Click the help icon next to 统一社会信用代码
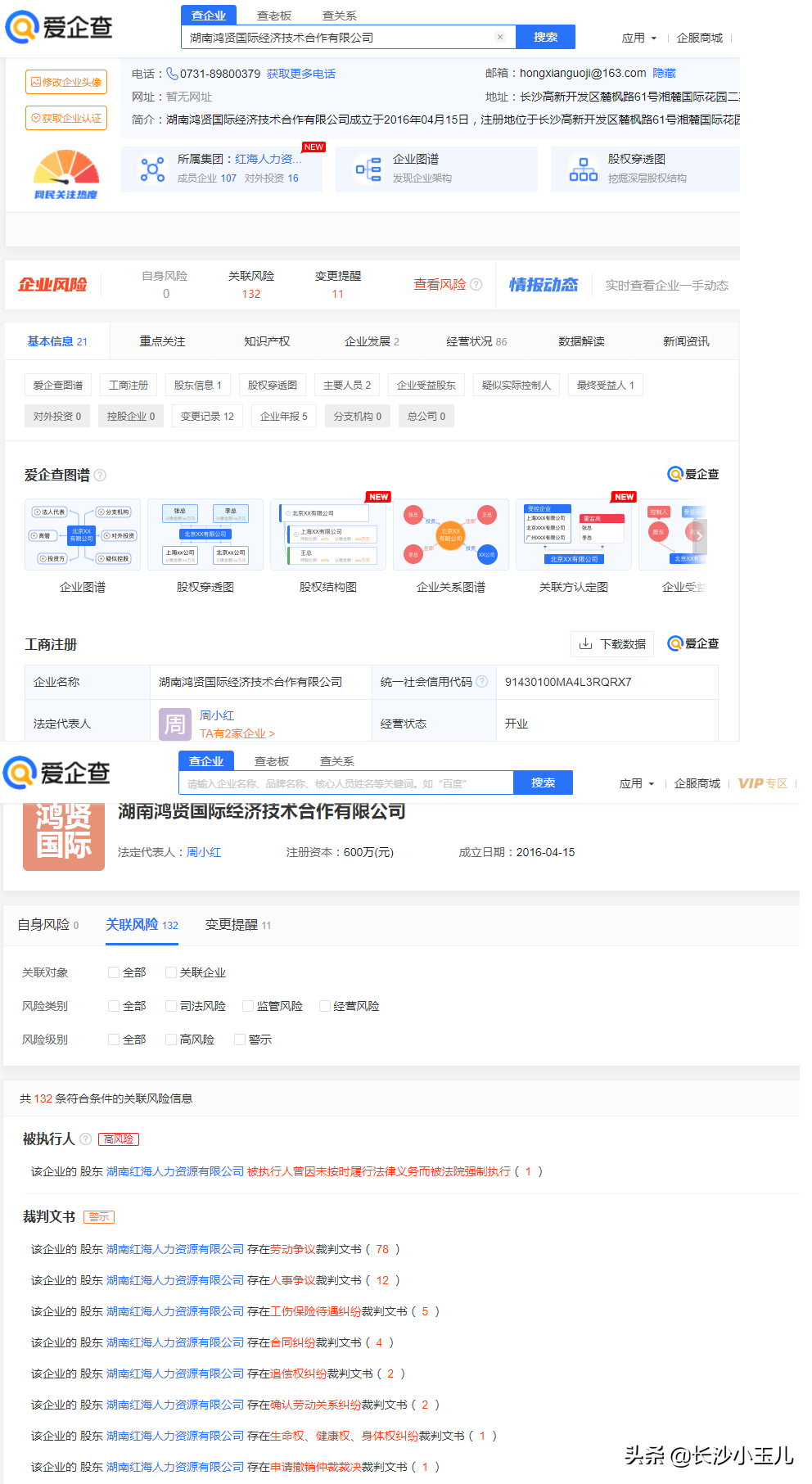This screenshot has height=1484, width=812. tap(482, 682)
